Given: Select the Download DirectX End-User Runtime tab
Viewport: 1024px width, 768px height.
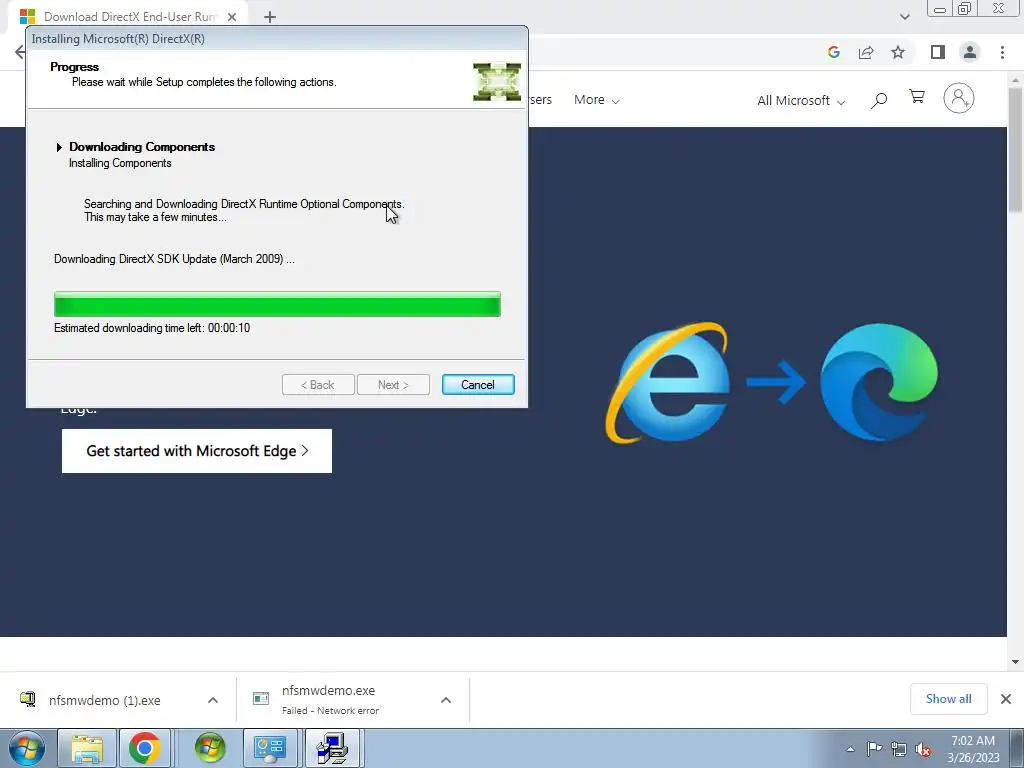Looking at the screenshot, I should click(x=129, y=17).
